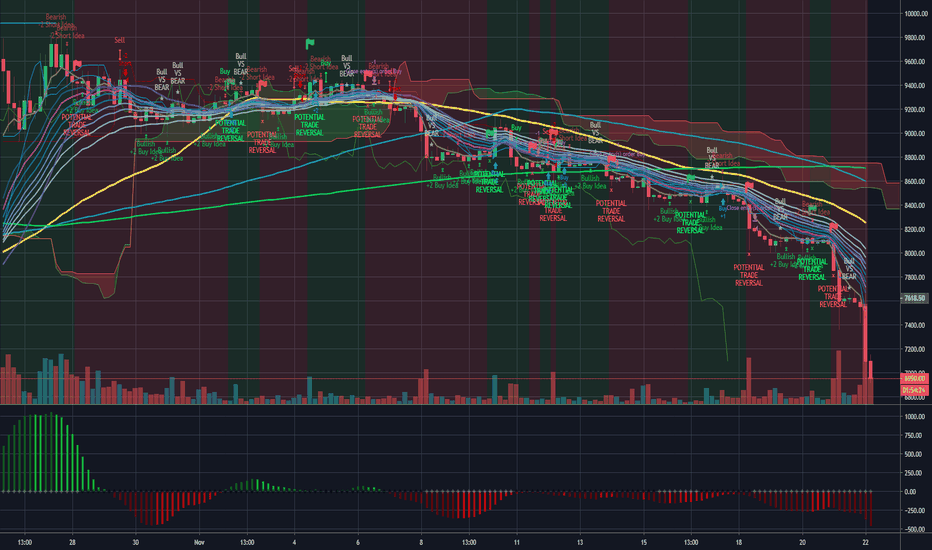The width and height of the screenshot is (932, 550).
Task: Click the 8000.00 price scale label
Action: 915,253
